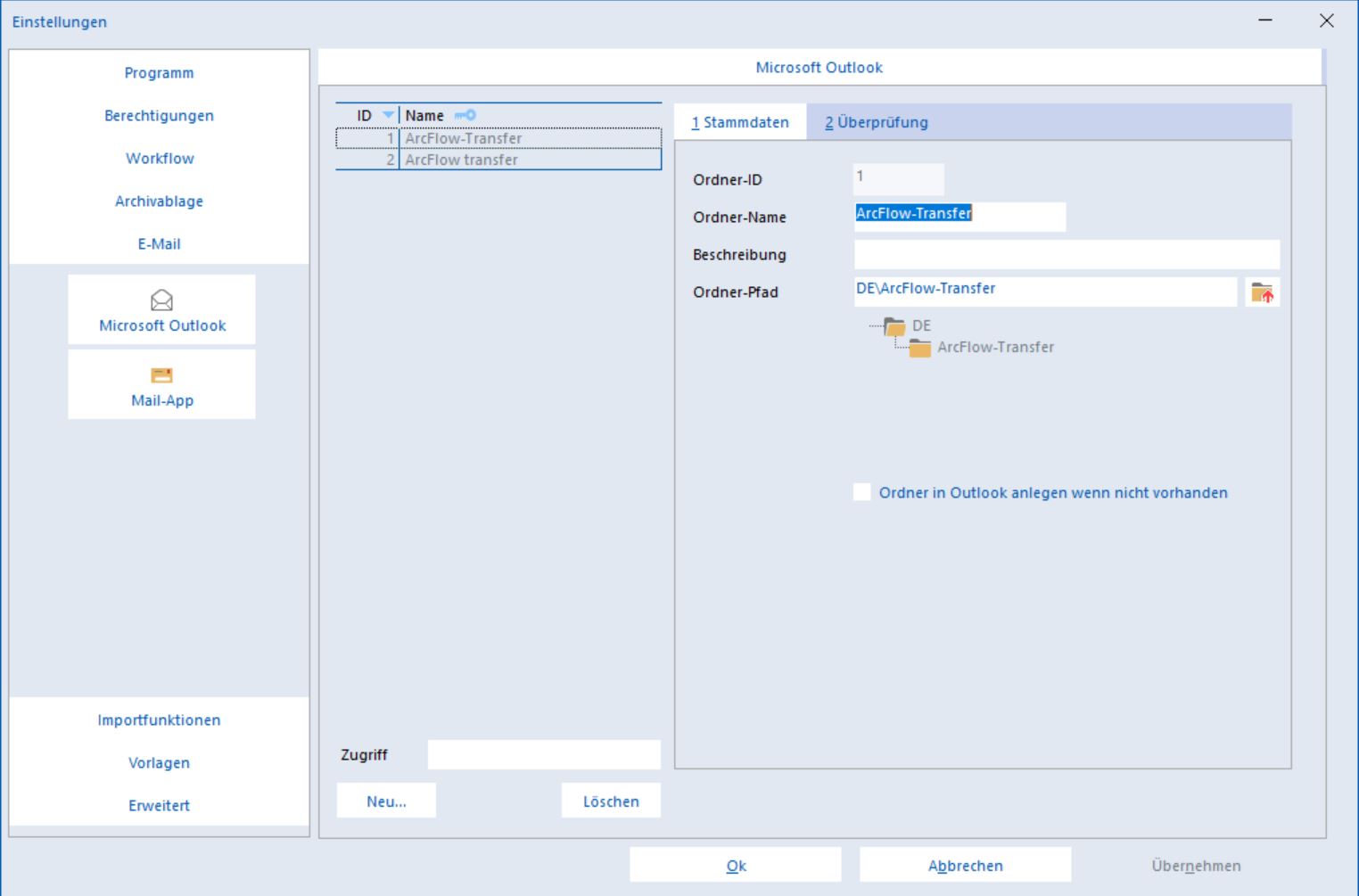Toggle the ID column sort arrow
The height and width of the screenshot is (896, 1359).
tap(388, 115)
